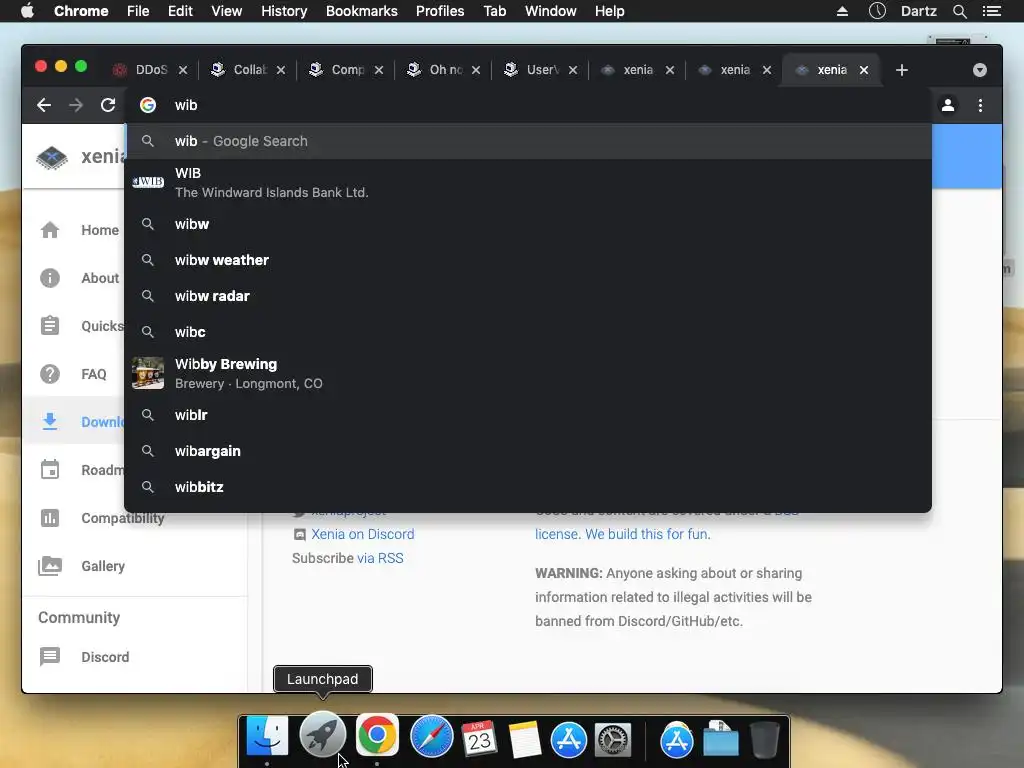Click the Google logo in address bar

(148, 105)
